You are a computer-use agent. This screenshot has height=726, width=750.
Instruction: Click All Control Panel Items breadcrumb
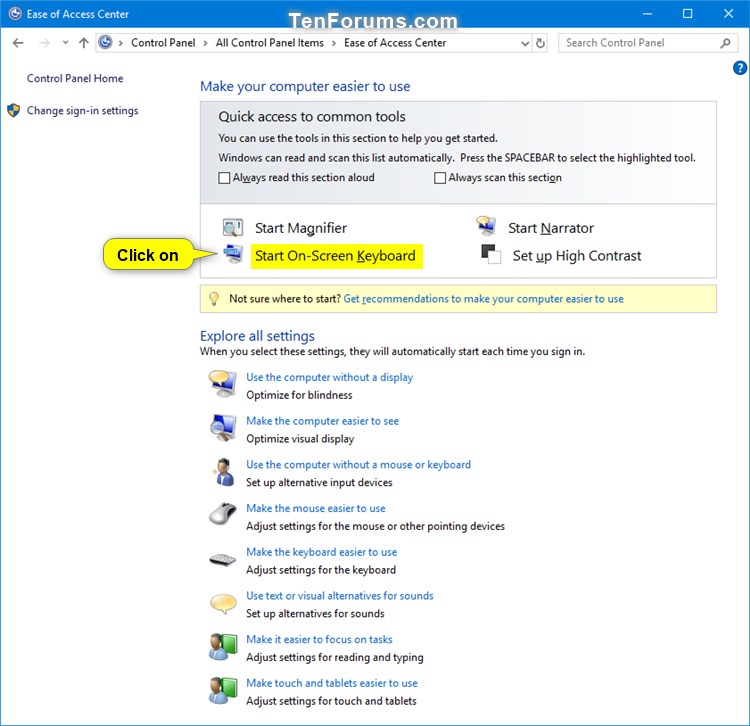pyautogui.click(x=269, y=43)
